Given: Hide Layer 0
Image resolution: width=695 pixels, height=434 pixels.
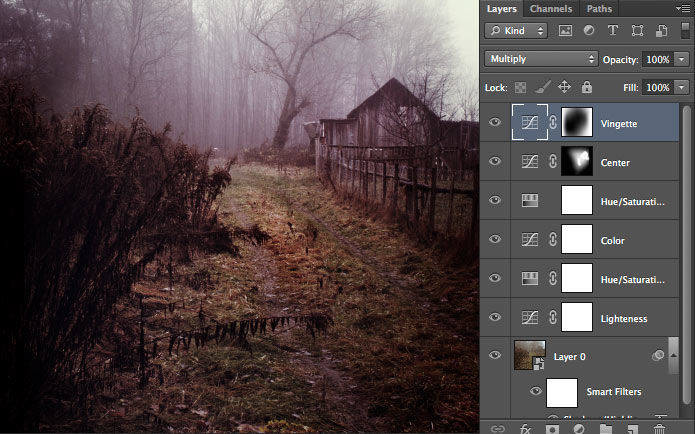Looking at the screenshot, I should [x=495, y=355].
